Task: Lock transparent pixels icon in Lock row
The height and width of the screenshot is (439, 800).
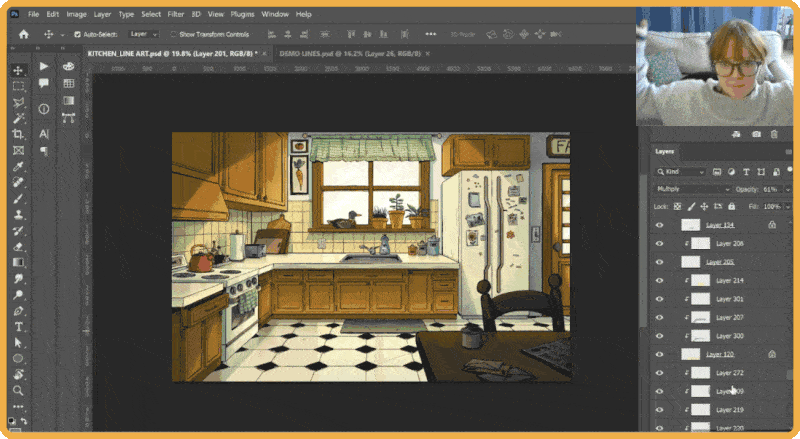Action: 677,206
